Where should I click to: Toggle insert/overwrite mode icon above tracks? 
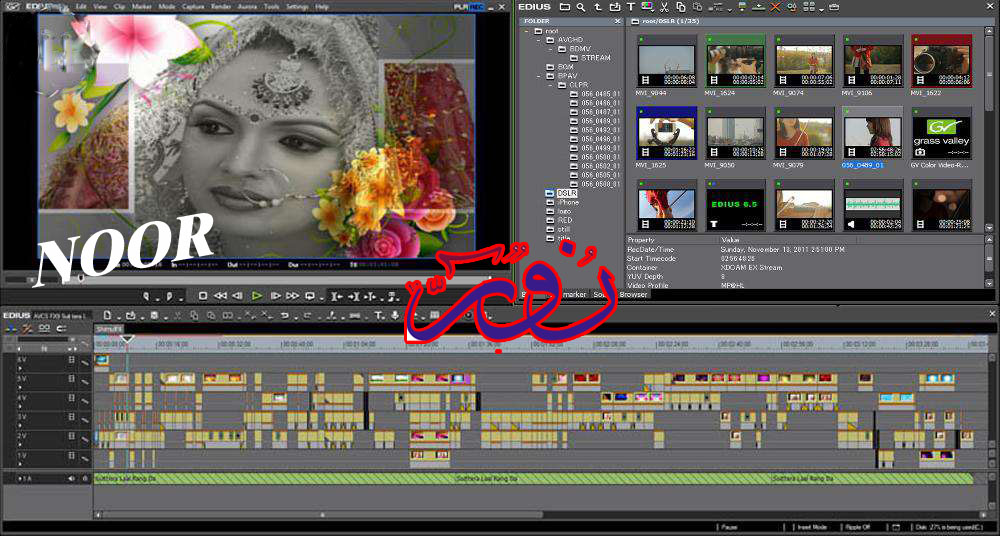[x=11, y=329]
